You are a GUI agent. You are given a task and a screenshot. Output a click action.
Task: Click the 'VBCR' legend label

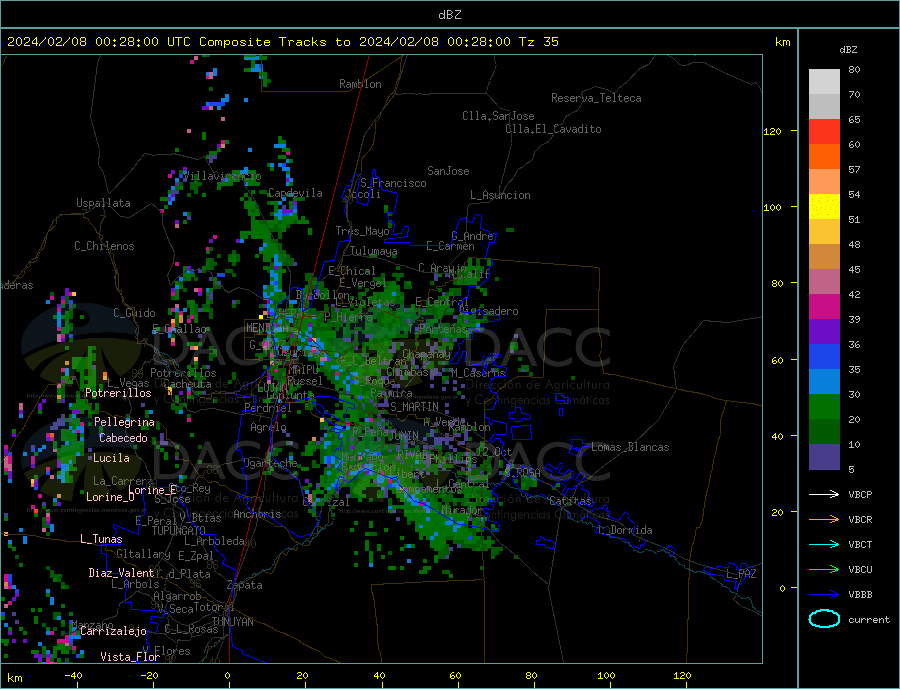pyautogui.click(x=860, y=520)
